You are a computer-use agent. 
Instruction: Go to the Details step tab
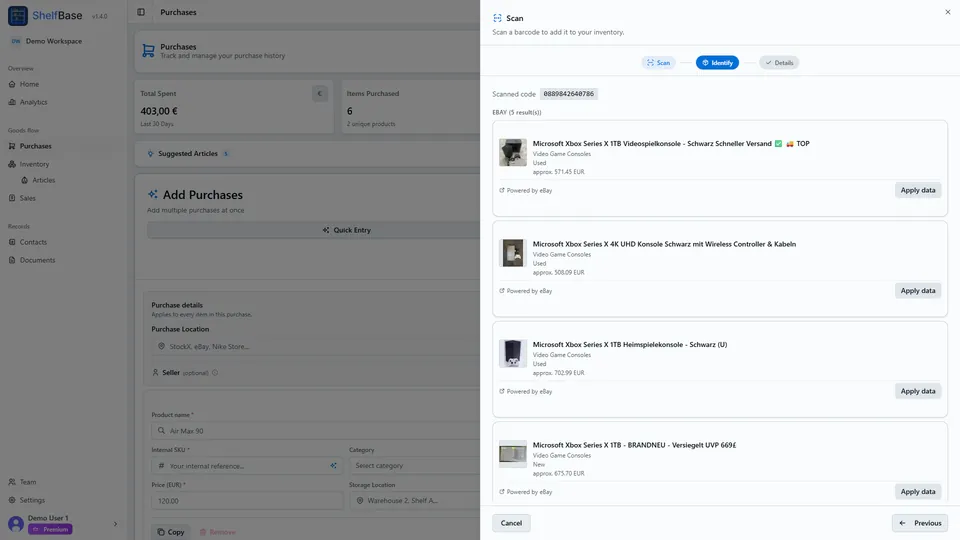click(779, 63)
